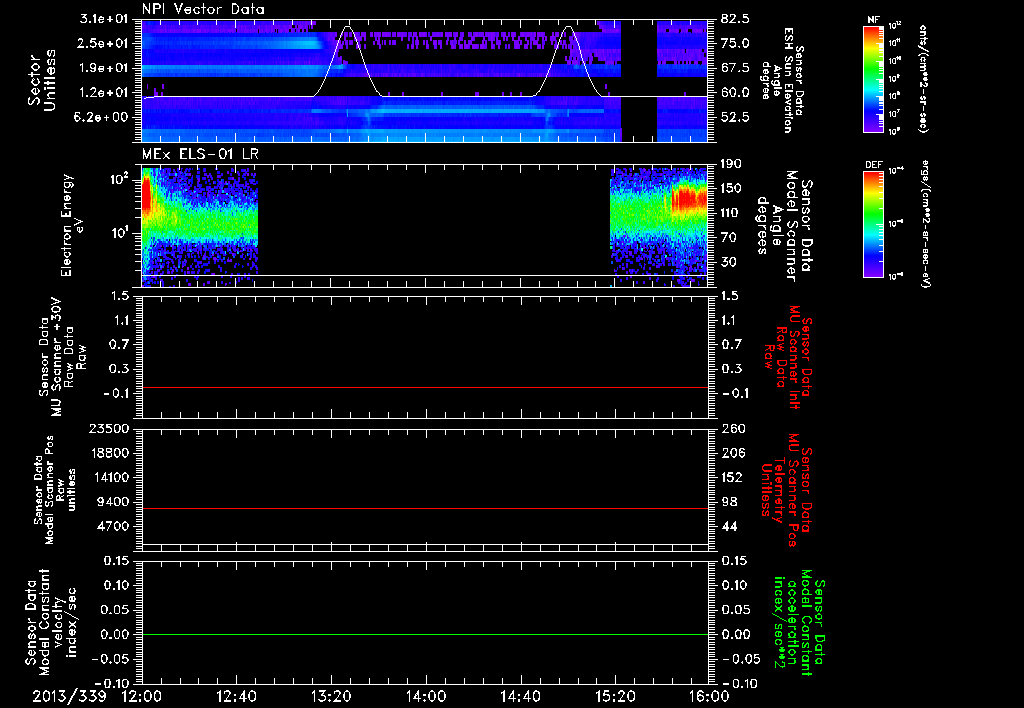Click the NF color scale bar

pos(873,79)
